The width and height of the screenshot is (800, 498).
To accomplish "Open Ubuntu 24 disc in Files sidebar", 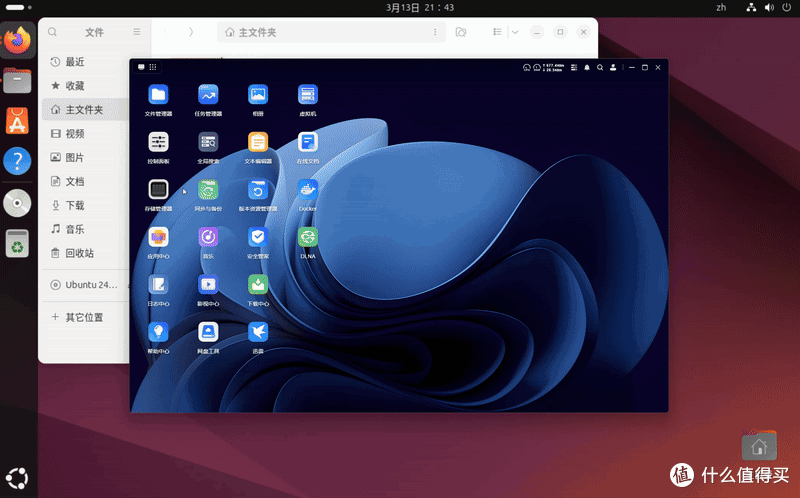I will pos(84,285).
